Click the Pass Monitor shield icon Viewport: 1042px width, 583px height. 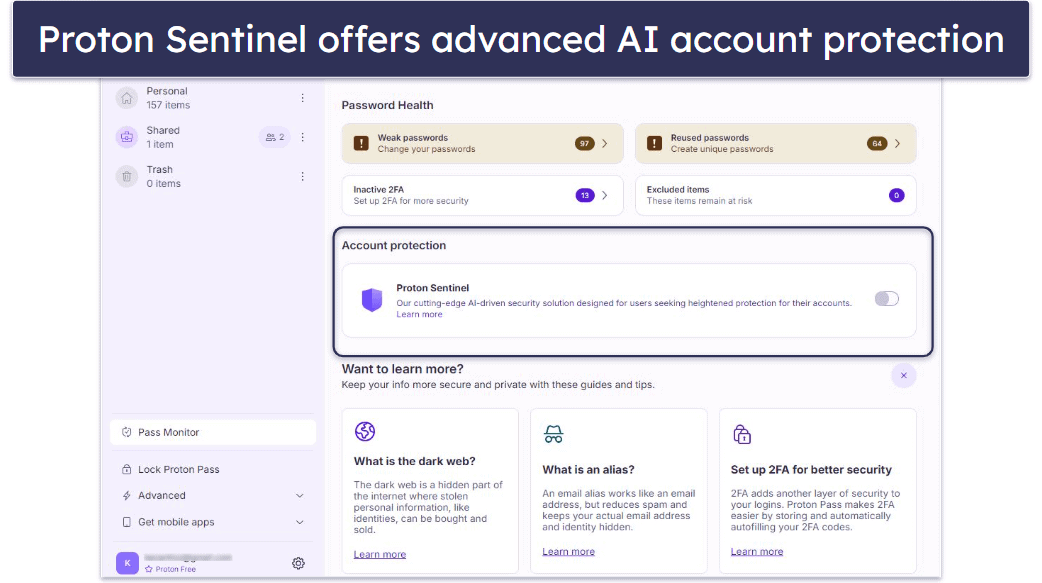126,432
